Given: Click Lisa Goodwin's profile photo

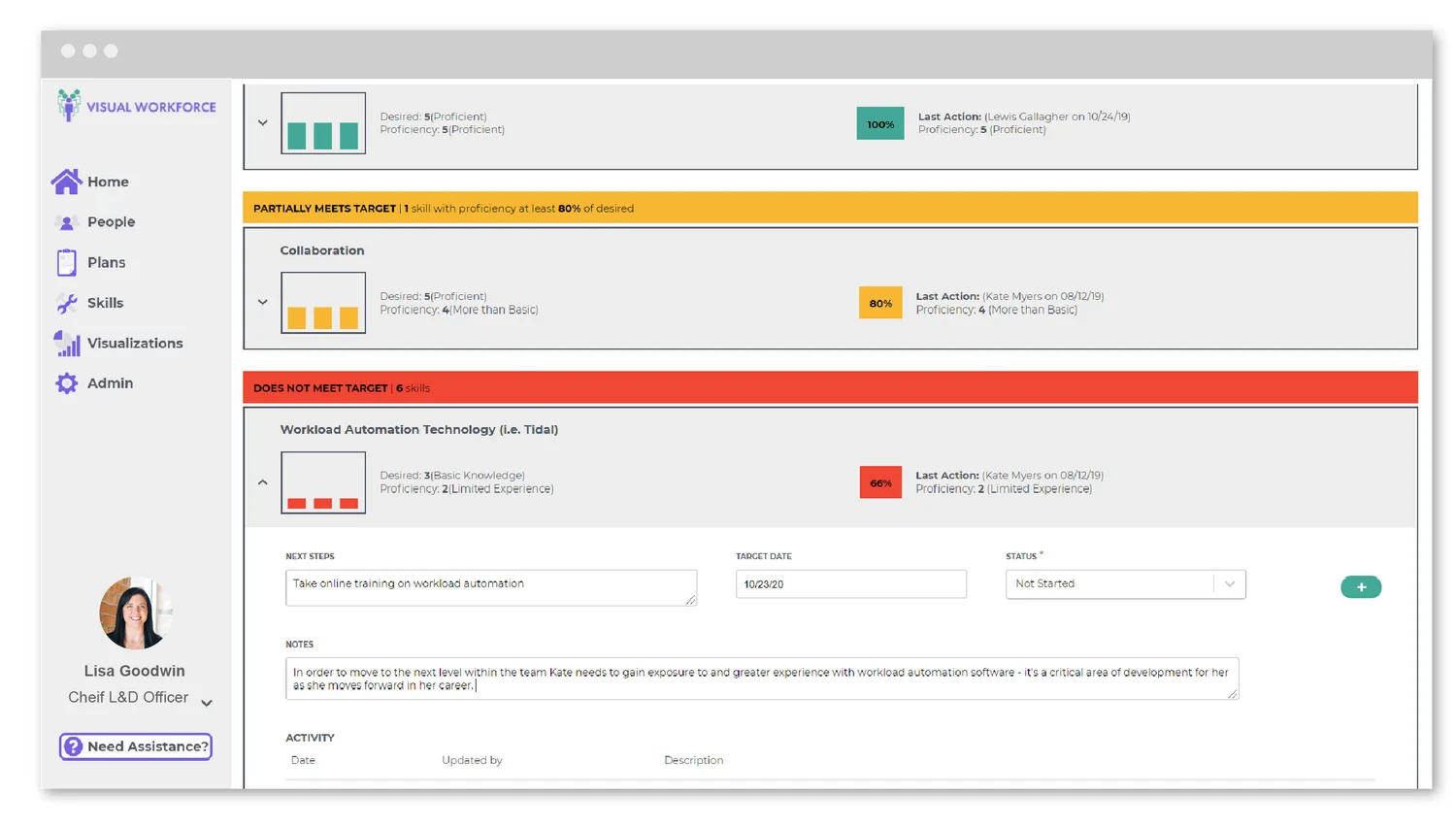Looking at the screenshot, I should (135, 612).
